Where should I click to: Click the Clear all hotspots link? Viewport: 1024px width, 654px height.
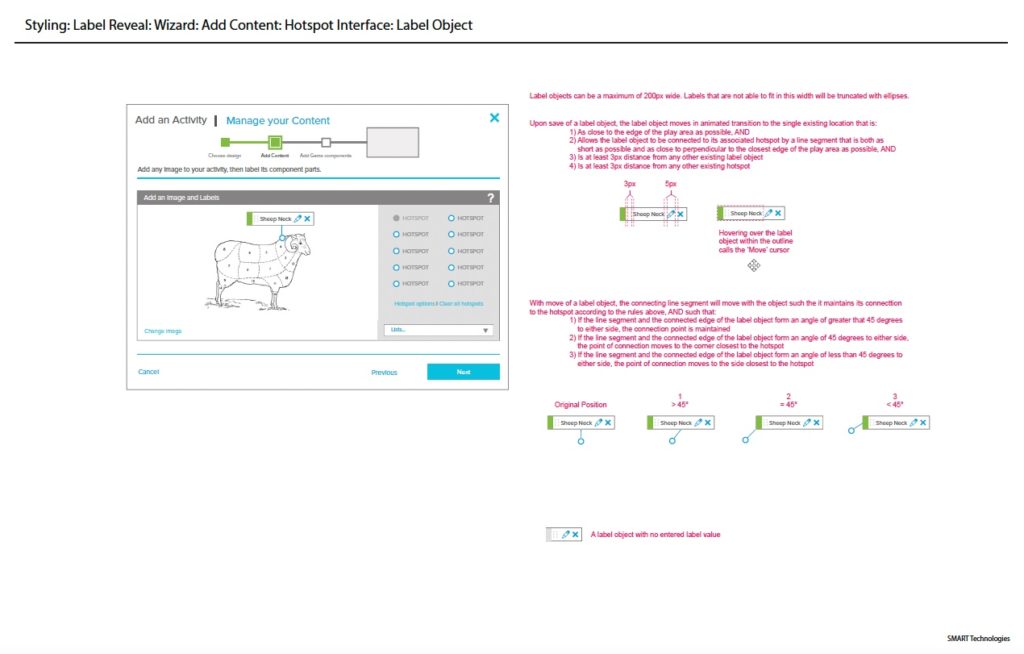[461, 303]
